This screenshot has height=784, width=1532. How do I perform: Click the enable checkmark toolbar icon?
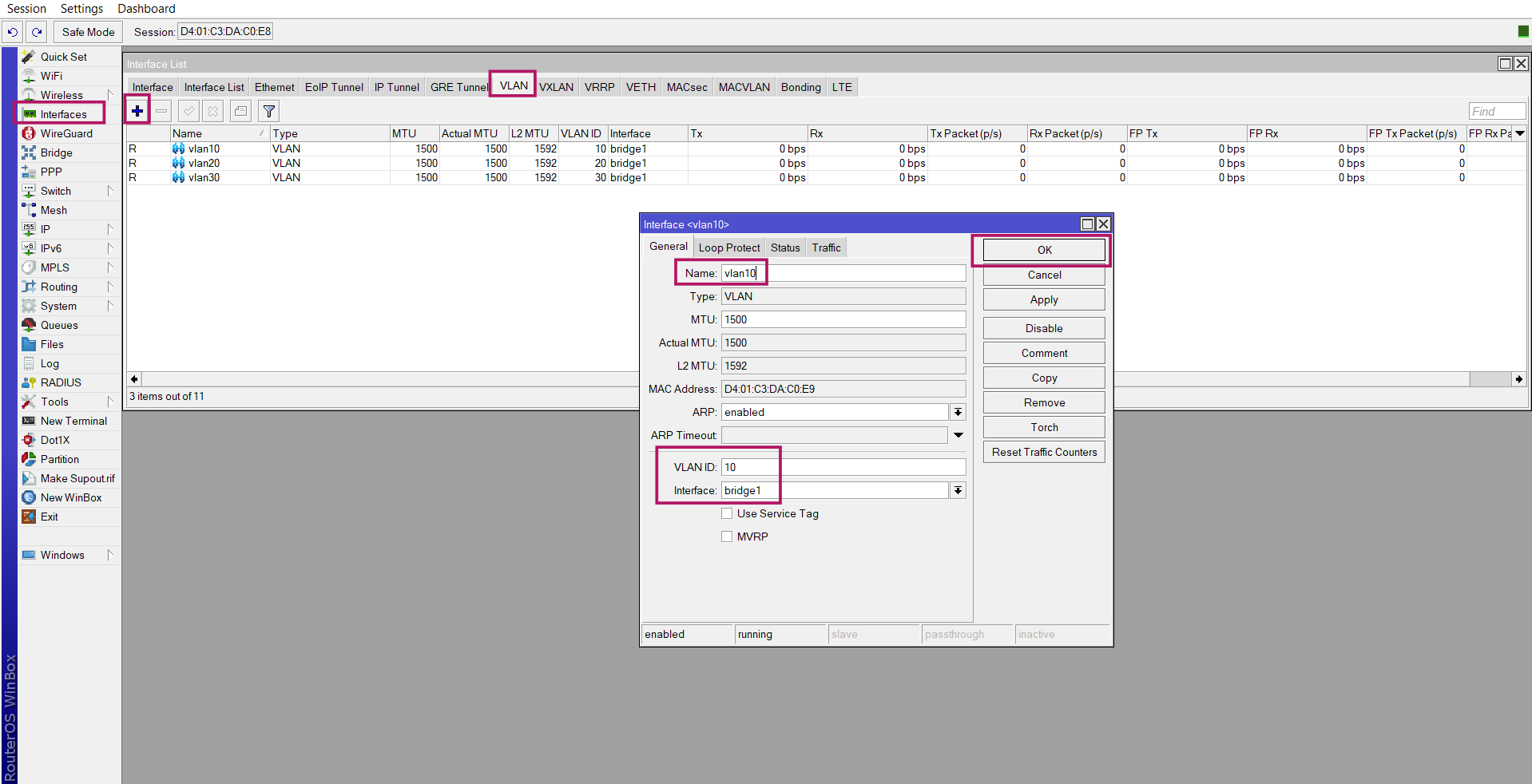189,111
